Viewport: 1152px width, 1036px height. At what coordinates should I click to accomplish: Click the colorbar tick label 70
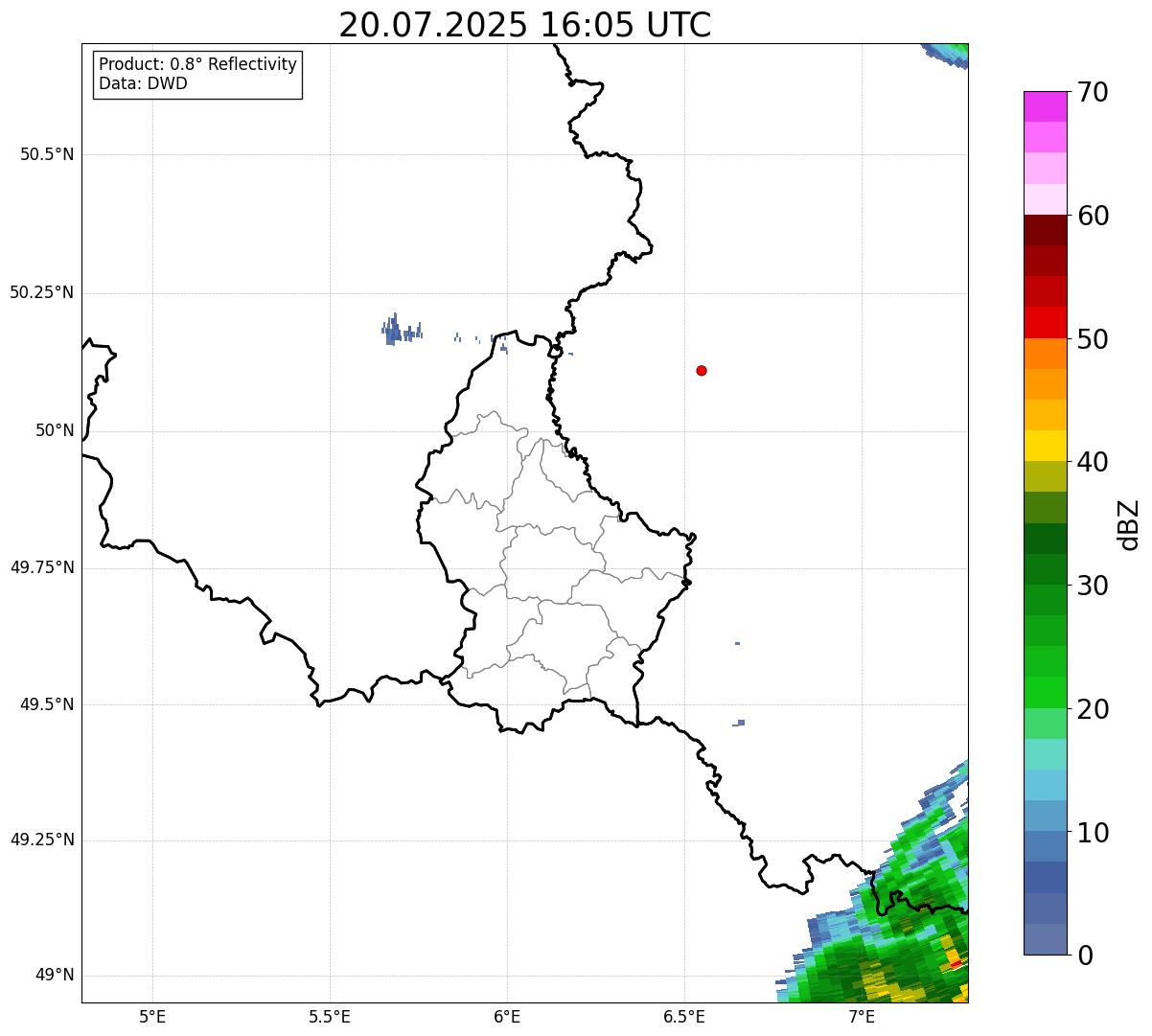pyautogui.click(x=1094, y=92)
